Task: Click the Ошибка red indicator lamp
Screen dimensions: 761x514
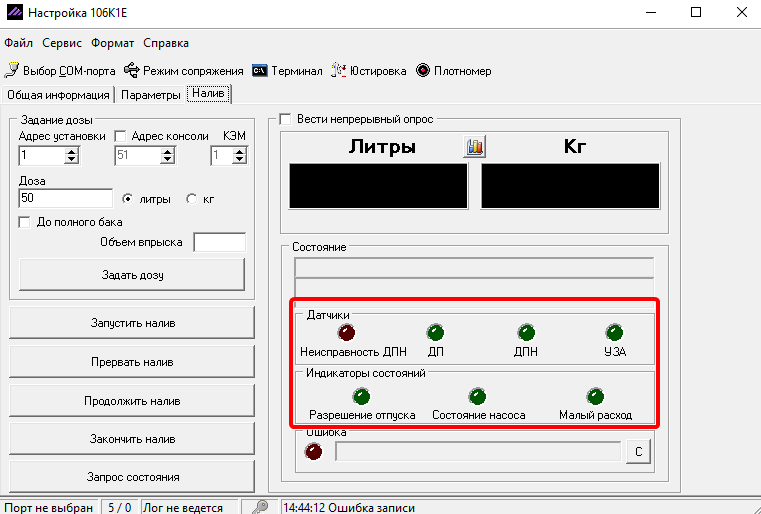Action: click(314, 451)
